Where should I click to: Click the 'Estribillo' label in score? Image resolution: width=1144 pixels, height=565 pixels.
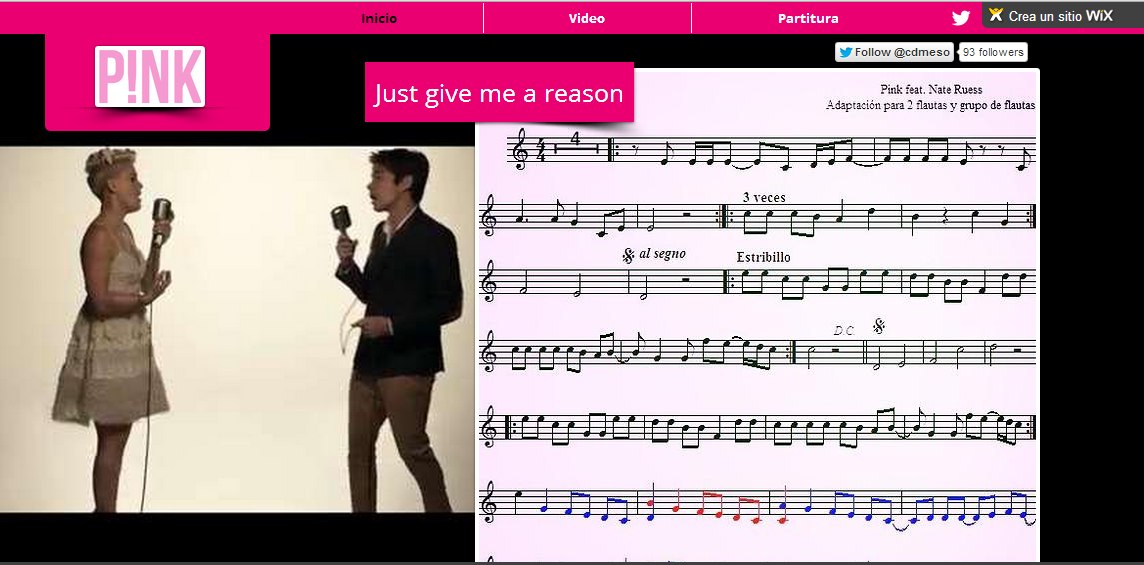tap(763, 257)
